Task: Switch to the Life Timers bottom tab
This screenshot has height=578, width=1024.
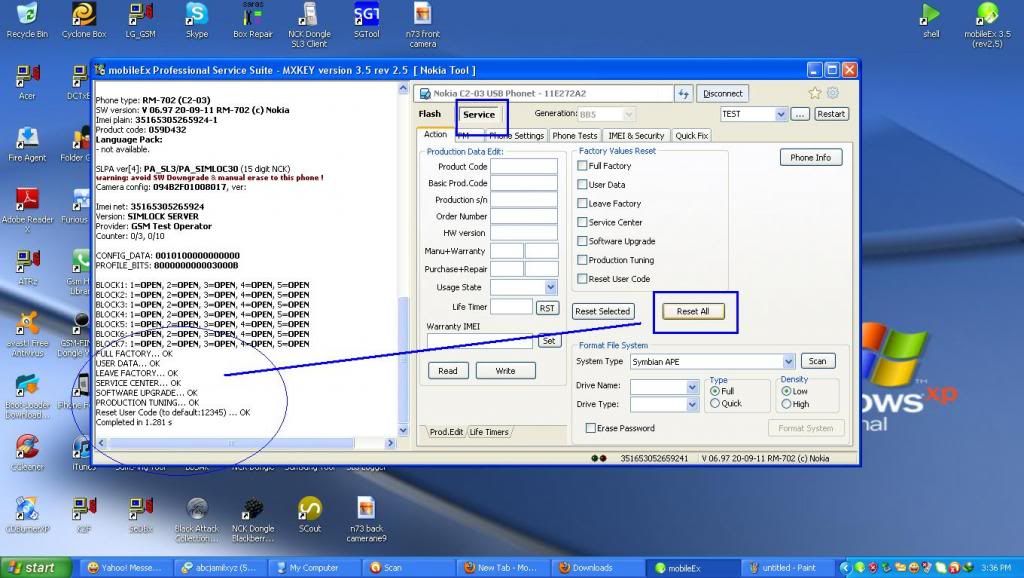Action: click(x=488, y=432)
